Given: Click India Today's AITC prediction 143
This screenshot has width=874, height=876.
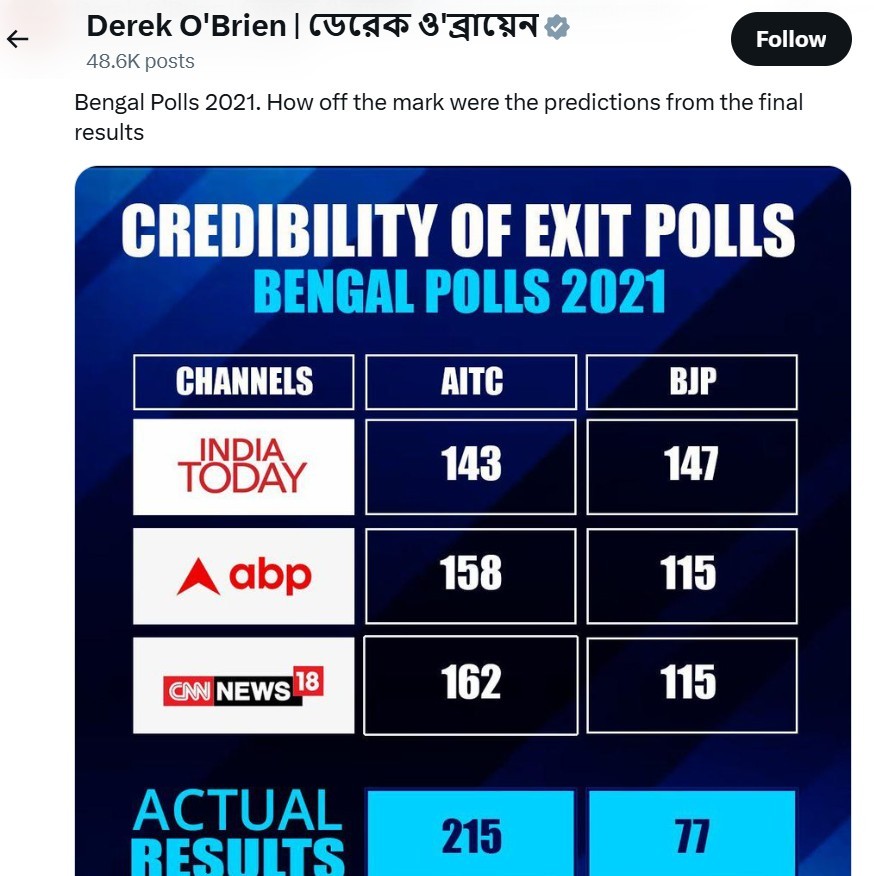Looking at the screenshot, I should tap(471, 465).
